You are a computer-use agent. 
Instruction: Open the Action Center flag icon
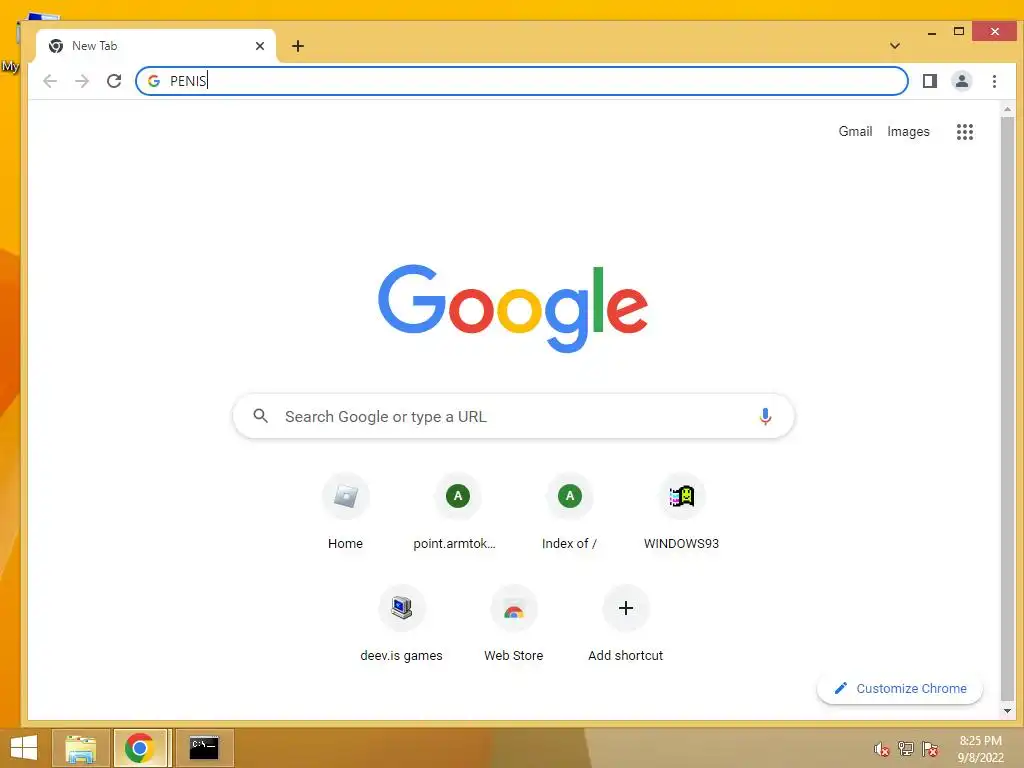[x=930, y=749]
